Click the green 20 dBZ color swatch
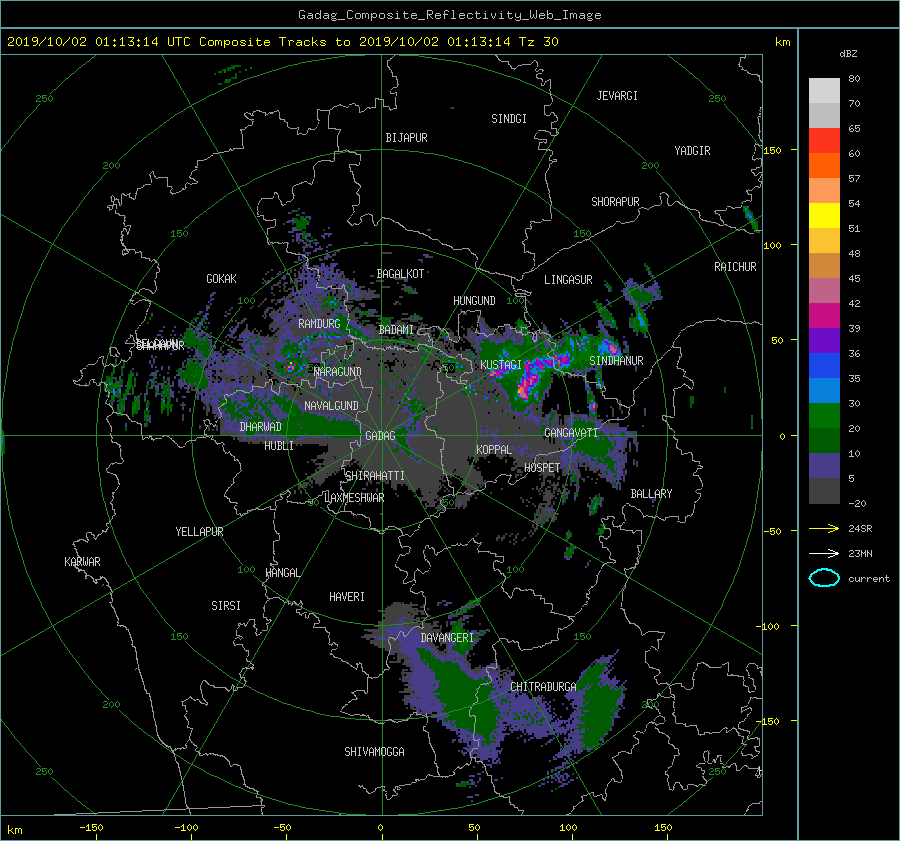 (x=824, y=415)
